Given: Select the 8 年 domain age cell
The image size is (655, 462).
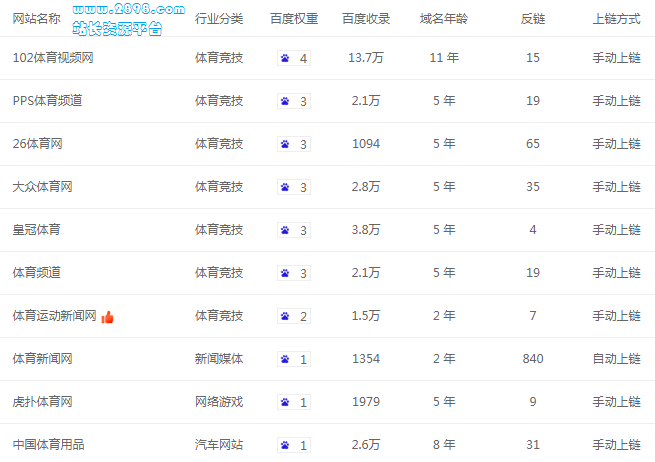Looking at the screenshot, I should pos(444,445).
